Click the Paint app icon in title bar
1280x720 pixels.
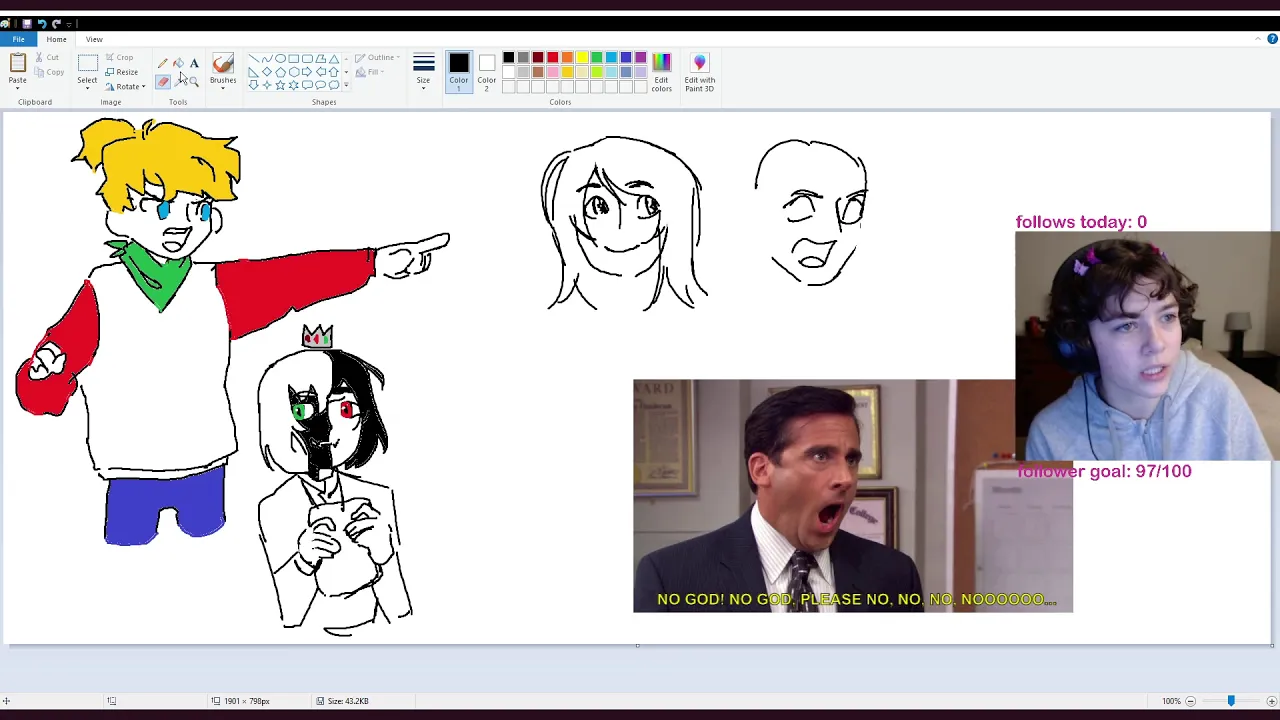point(6,23)
